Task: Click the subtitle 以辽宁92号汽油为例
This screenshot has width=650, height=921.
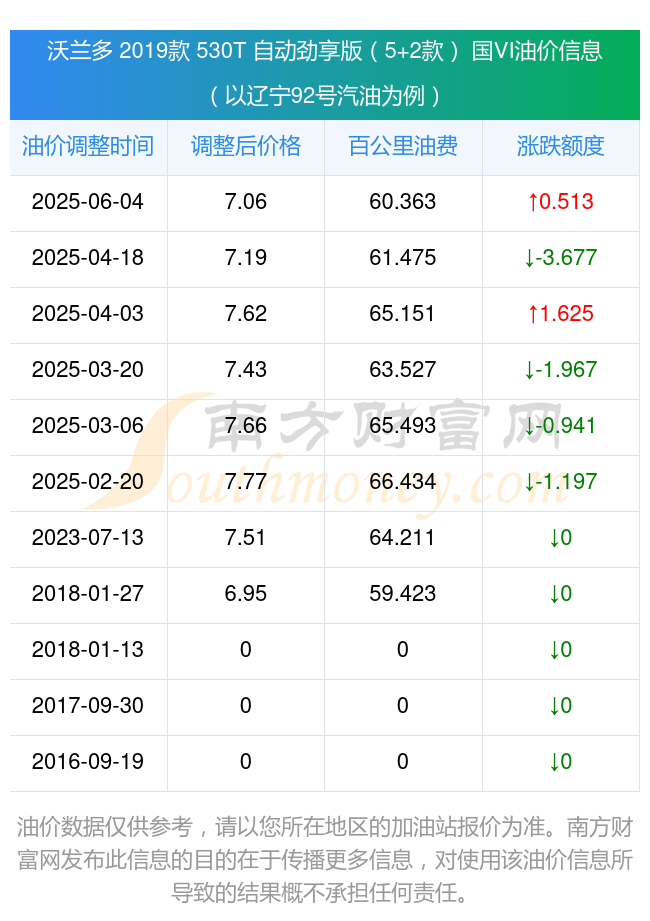Action: coord(325,95)
